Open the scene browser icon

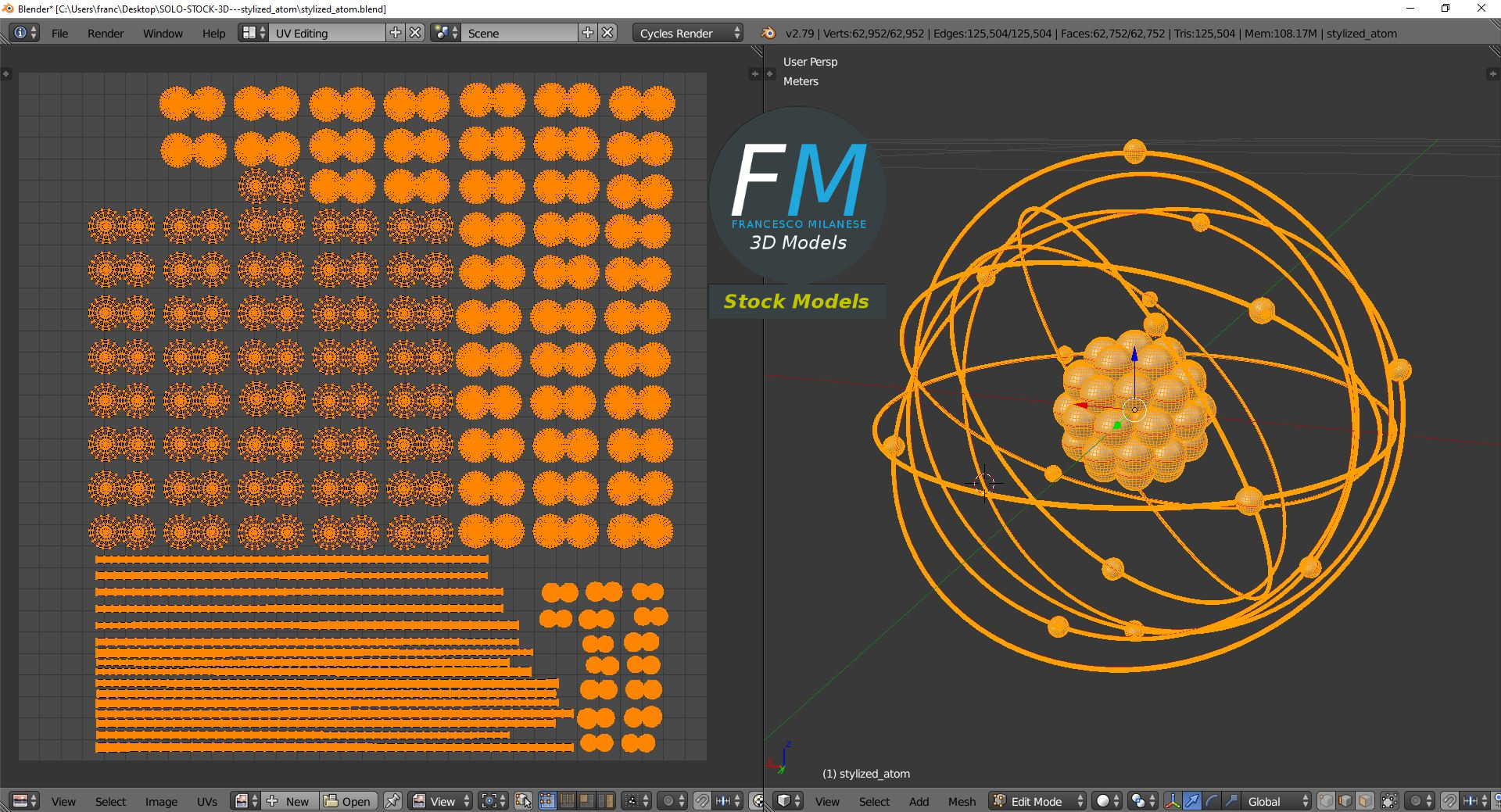coord(446,33)
